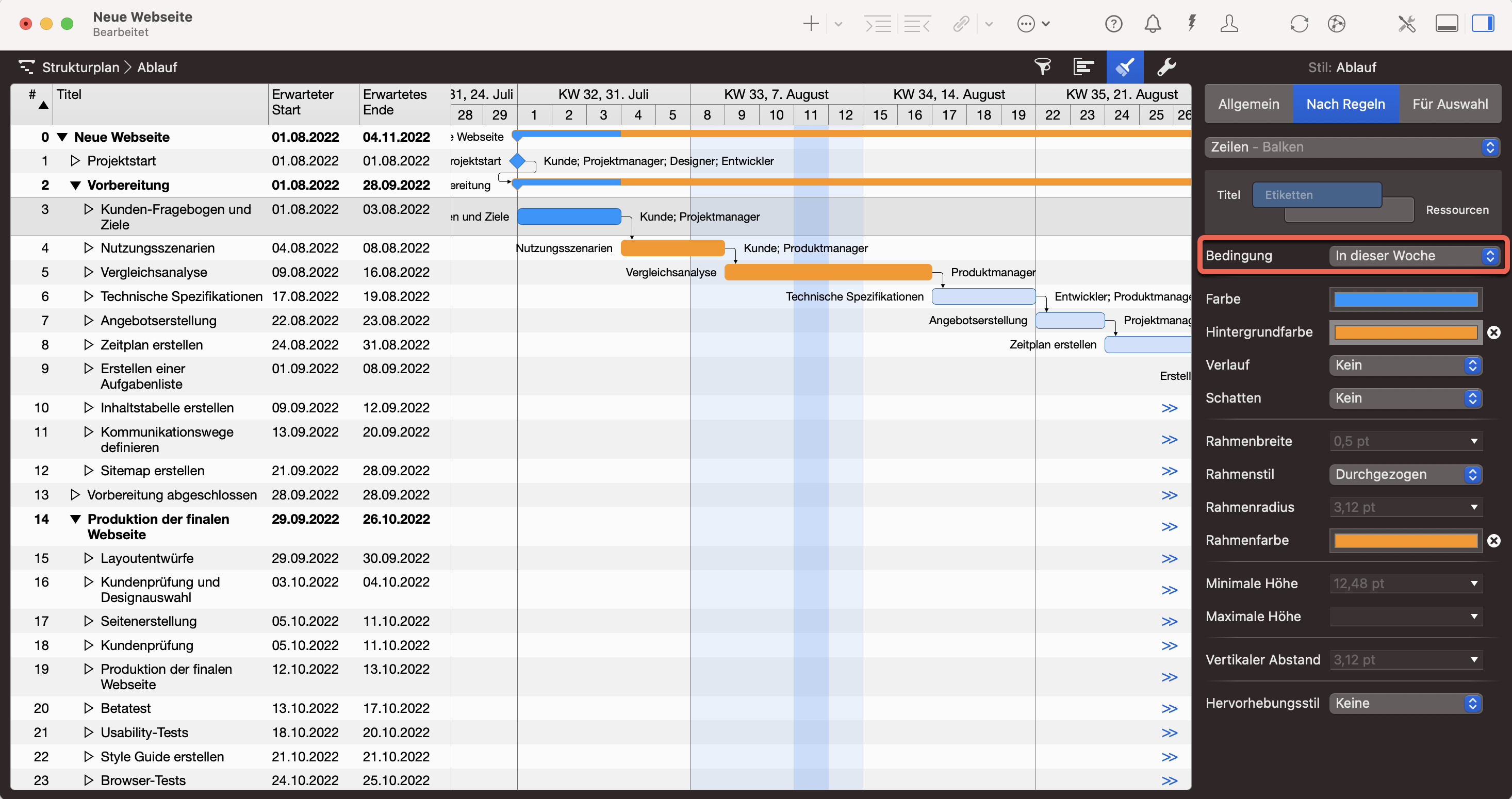Click the Etiketten label box
Image resolution: width=1512 pixels, height=799 pixels.
pos(1317,195)
